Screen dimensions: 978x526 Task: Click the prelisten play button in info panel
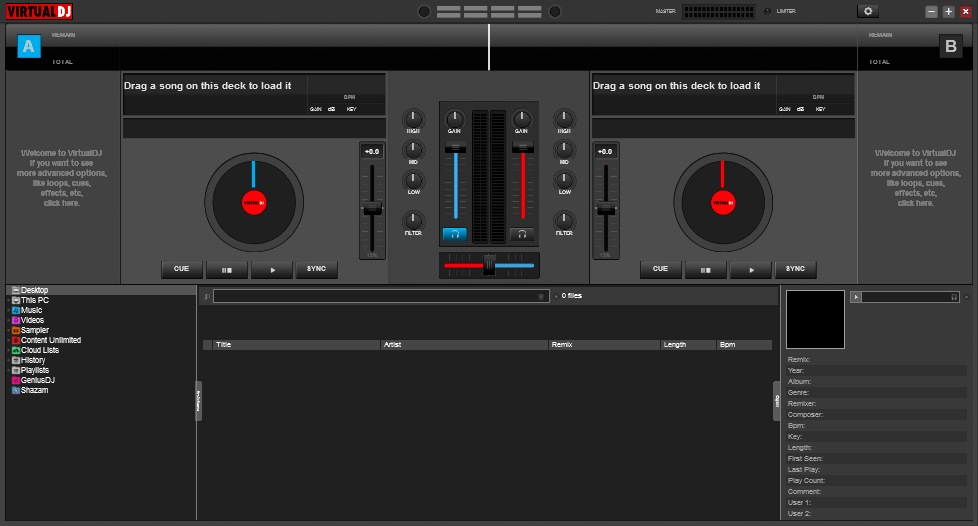(856, 297)
